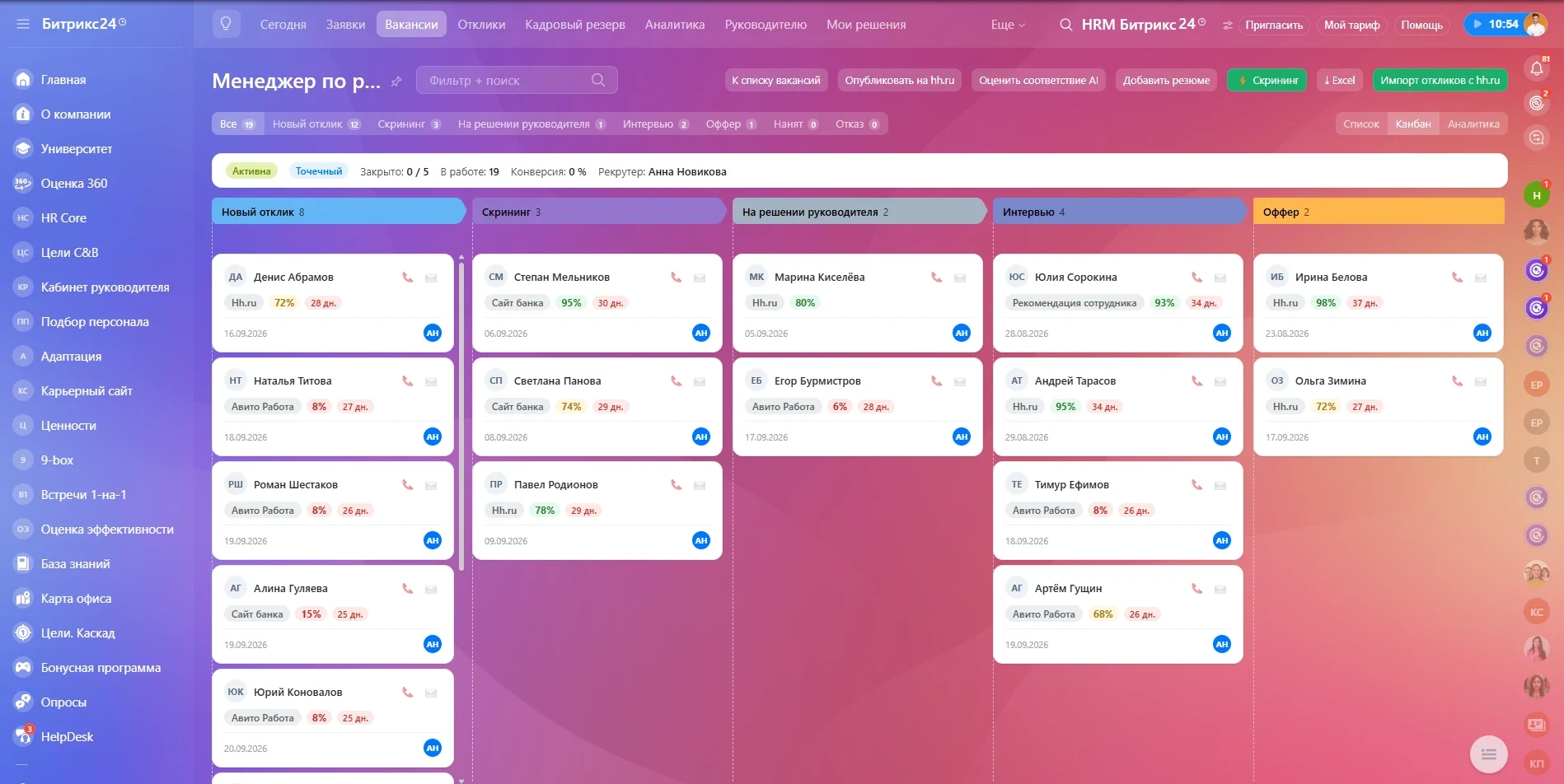The width and height of the screenshot is (1564, 784).
Task: Go to Кадровый резерв tab
Action: coord(575,25)
